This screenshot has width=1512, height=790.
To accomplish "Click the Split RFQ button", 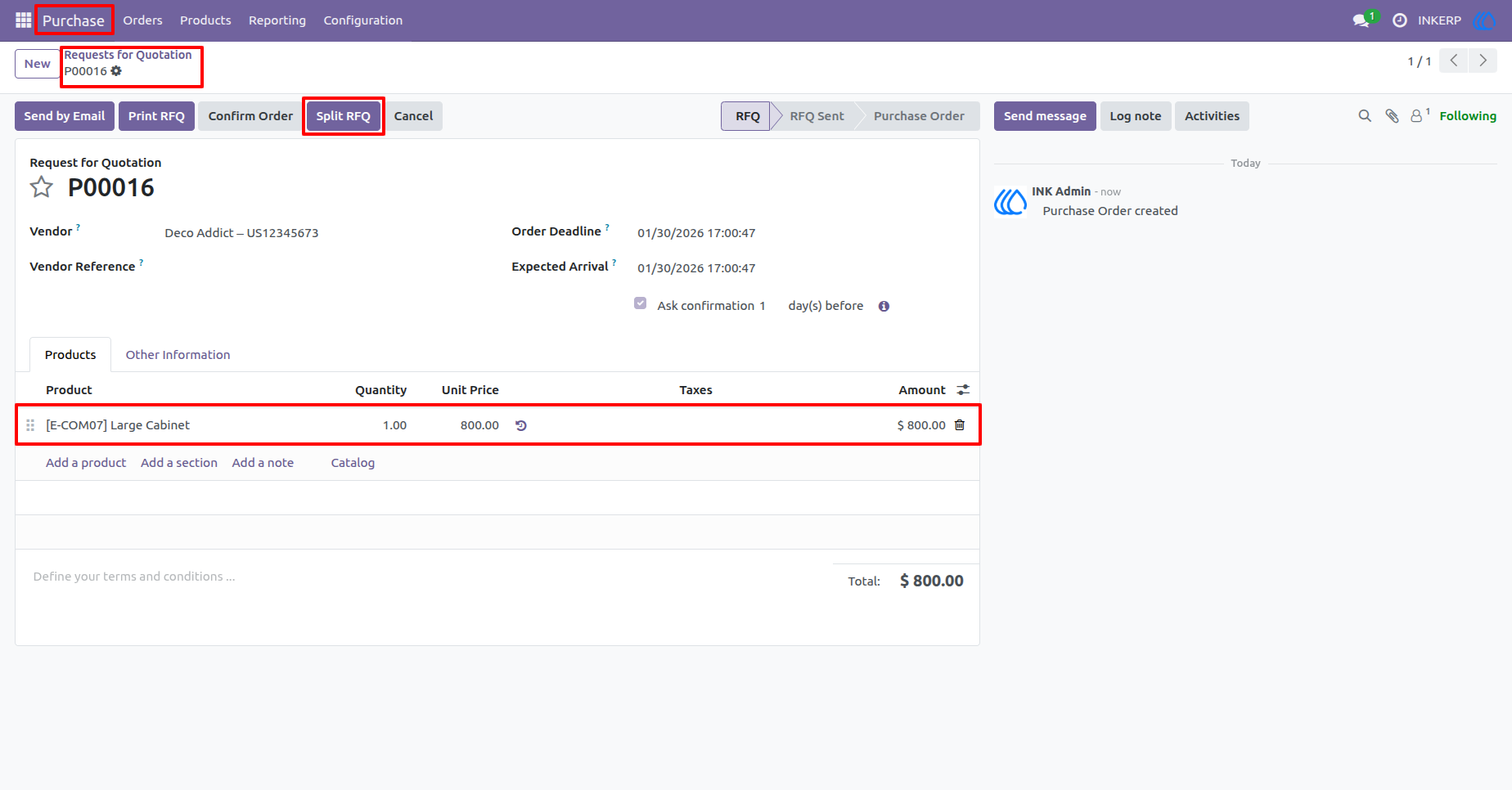I will [344, 116].
